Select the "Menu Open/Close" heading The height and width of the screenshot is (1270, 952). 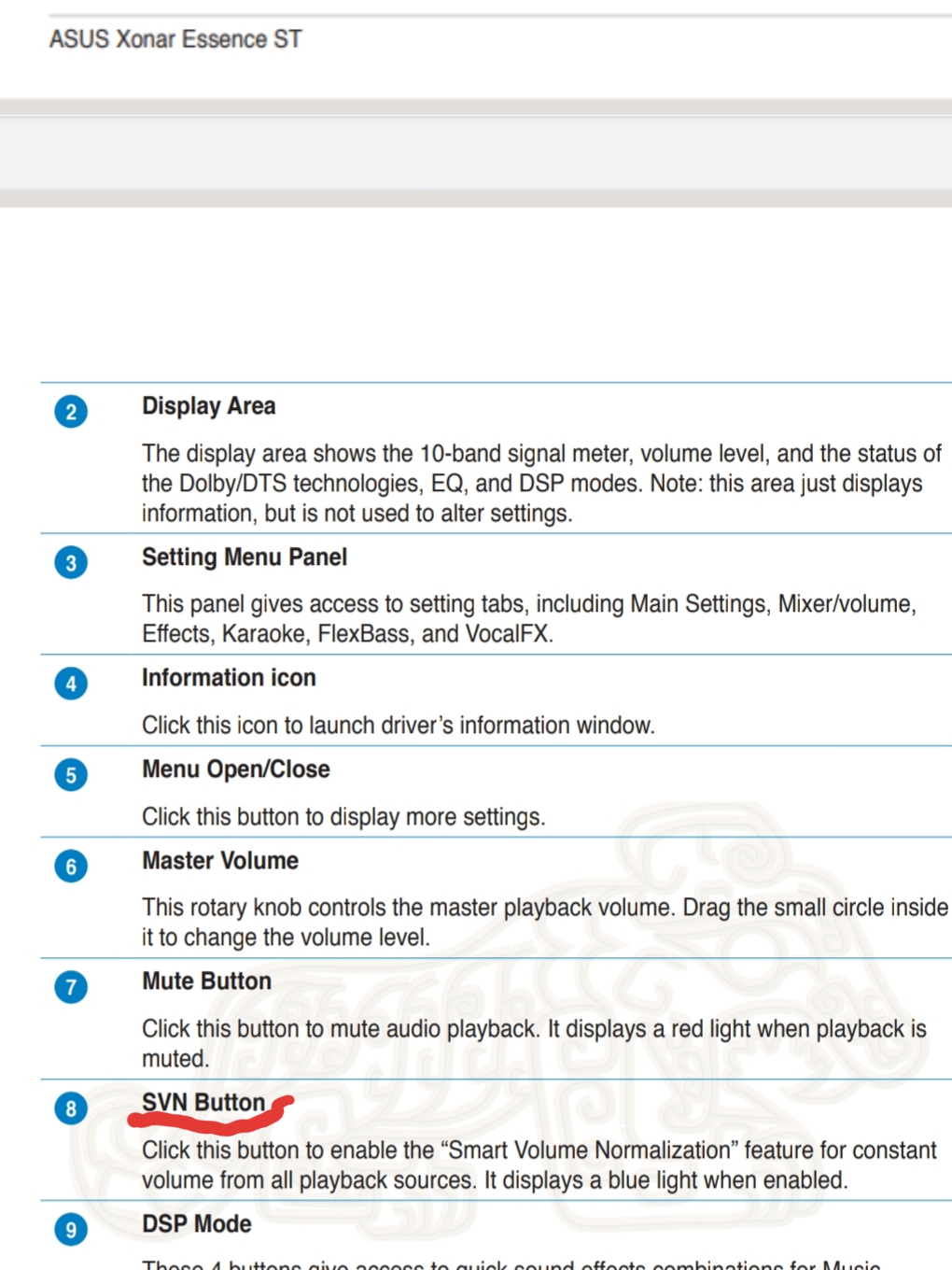[x=236, y=769]
